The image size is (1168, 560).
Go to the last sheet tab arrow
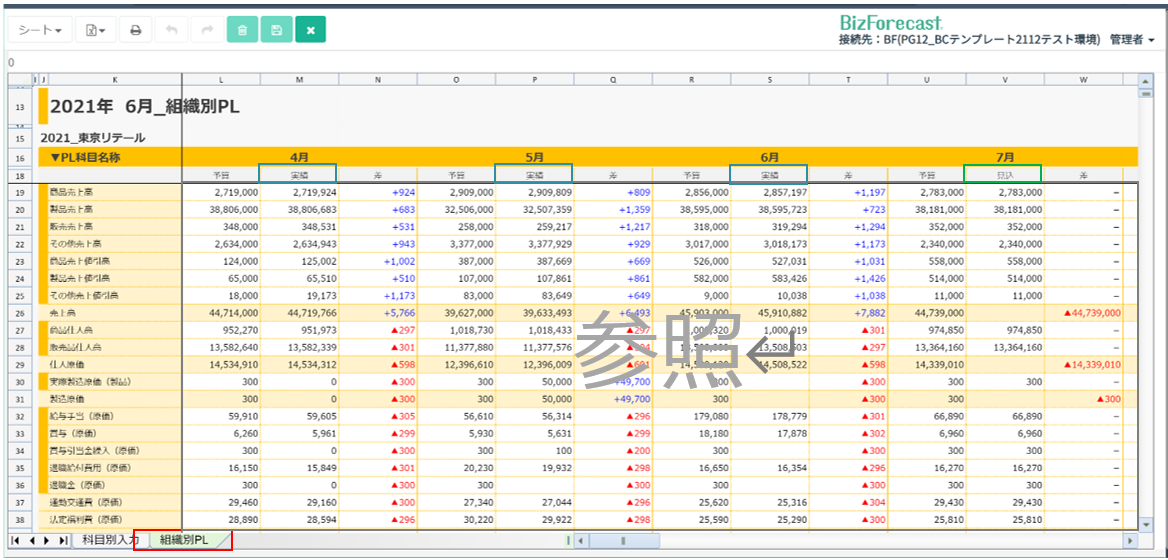point(64,541)
